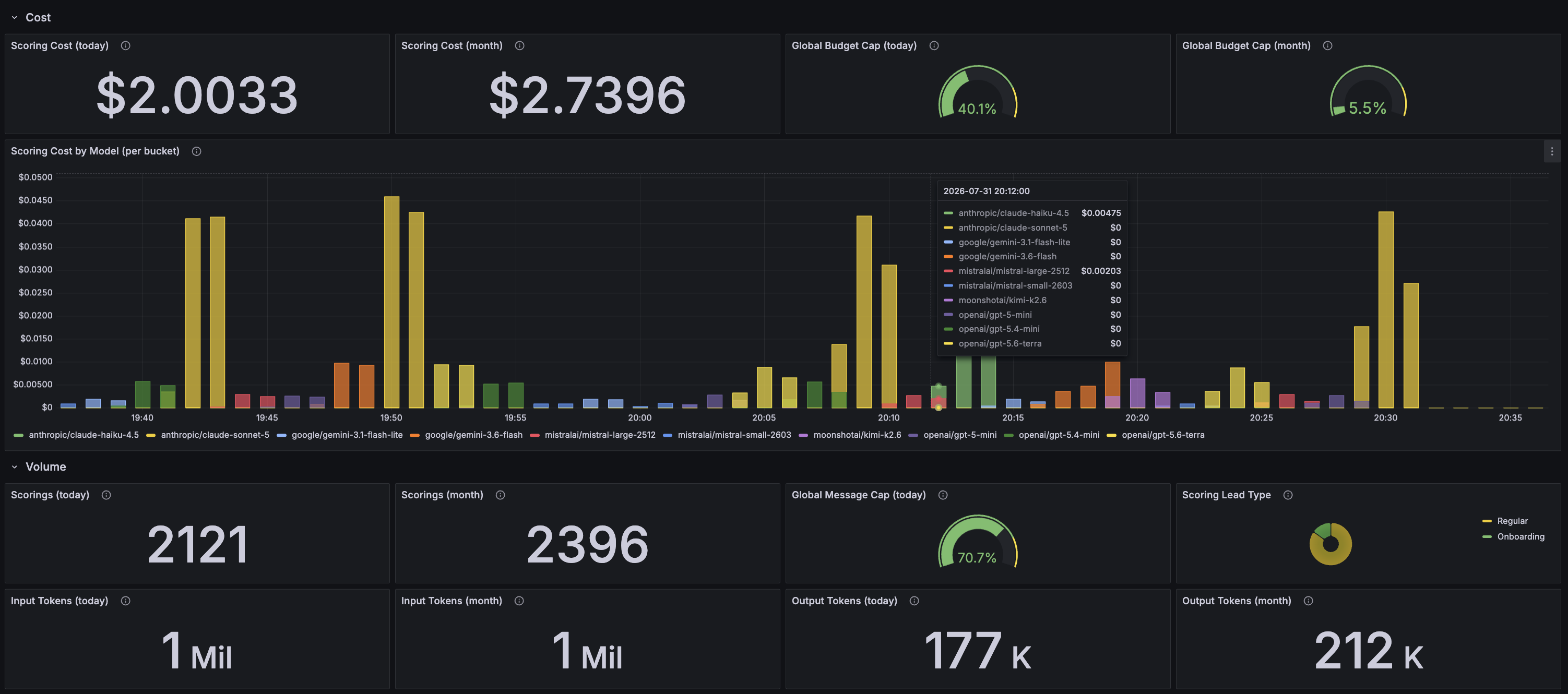Show info for Output Tokens (today)

point(914,601)
